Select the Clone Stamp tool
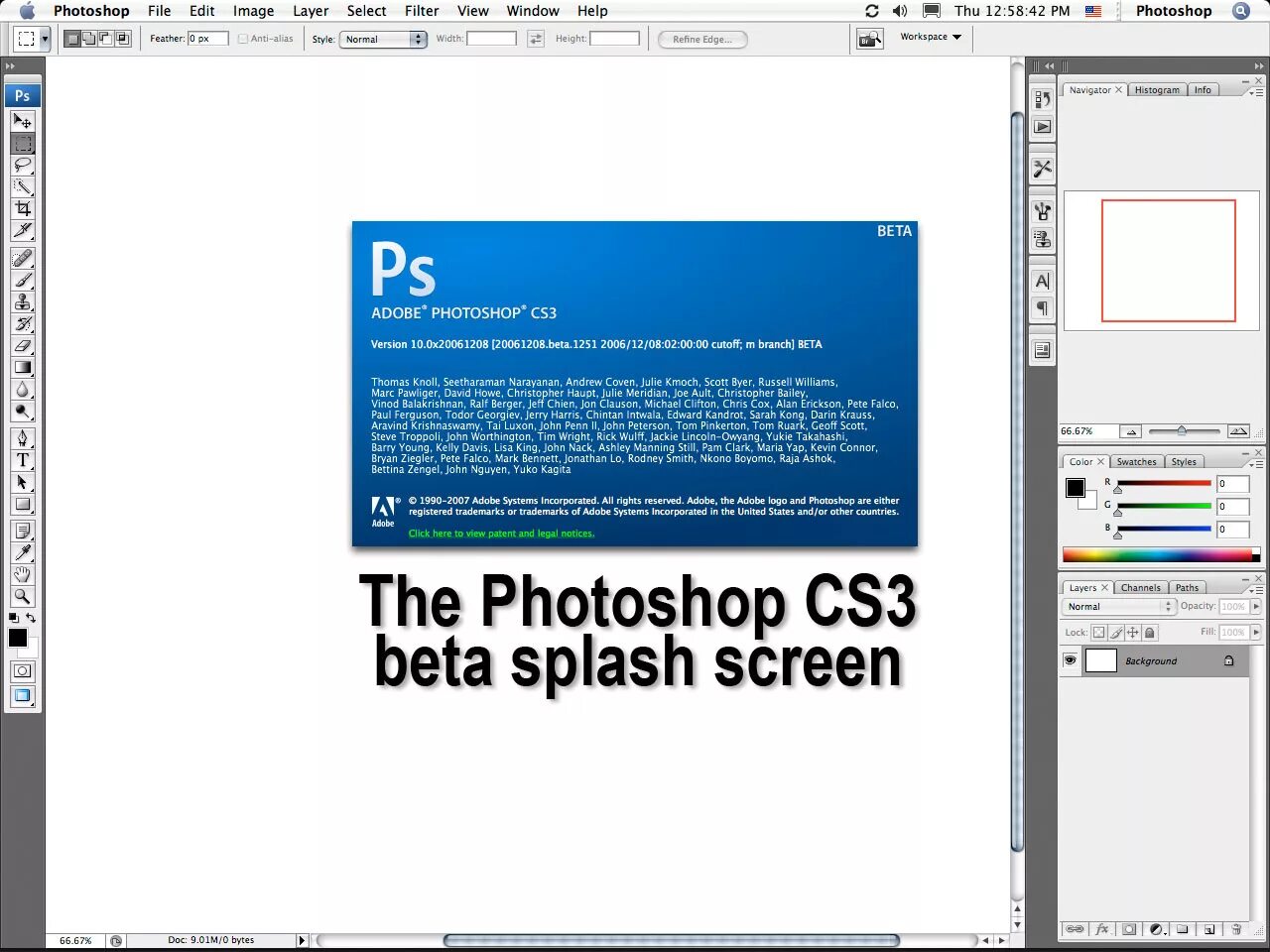 click(x=22, y=301)
